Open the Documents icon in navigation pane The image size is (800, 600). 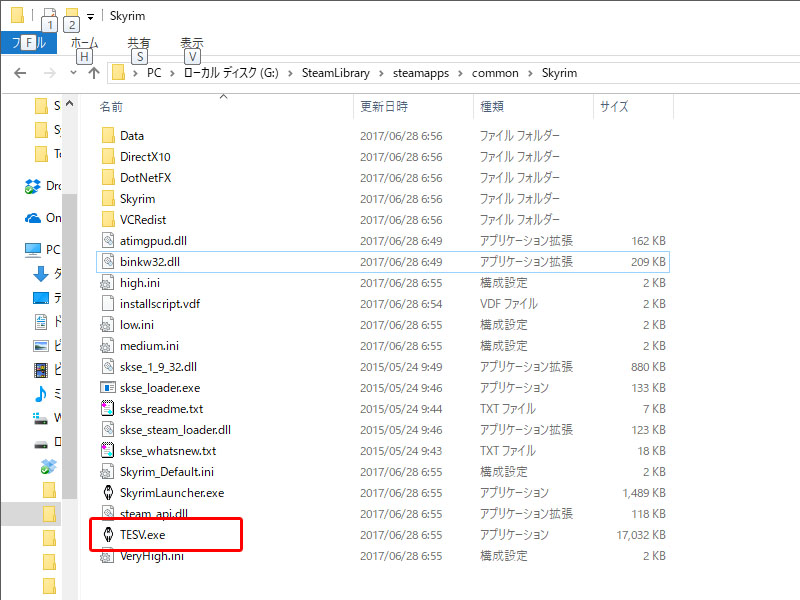[41, 321]
